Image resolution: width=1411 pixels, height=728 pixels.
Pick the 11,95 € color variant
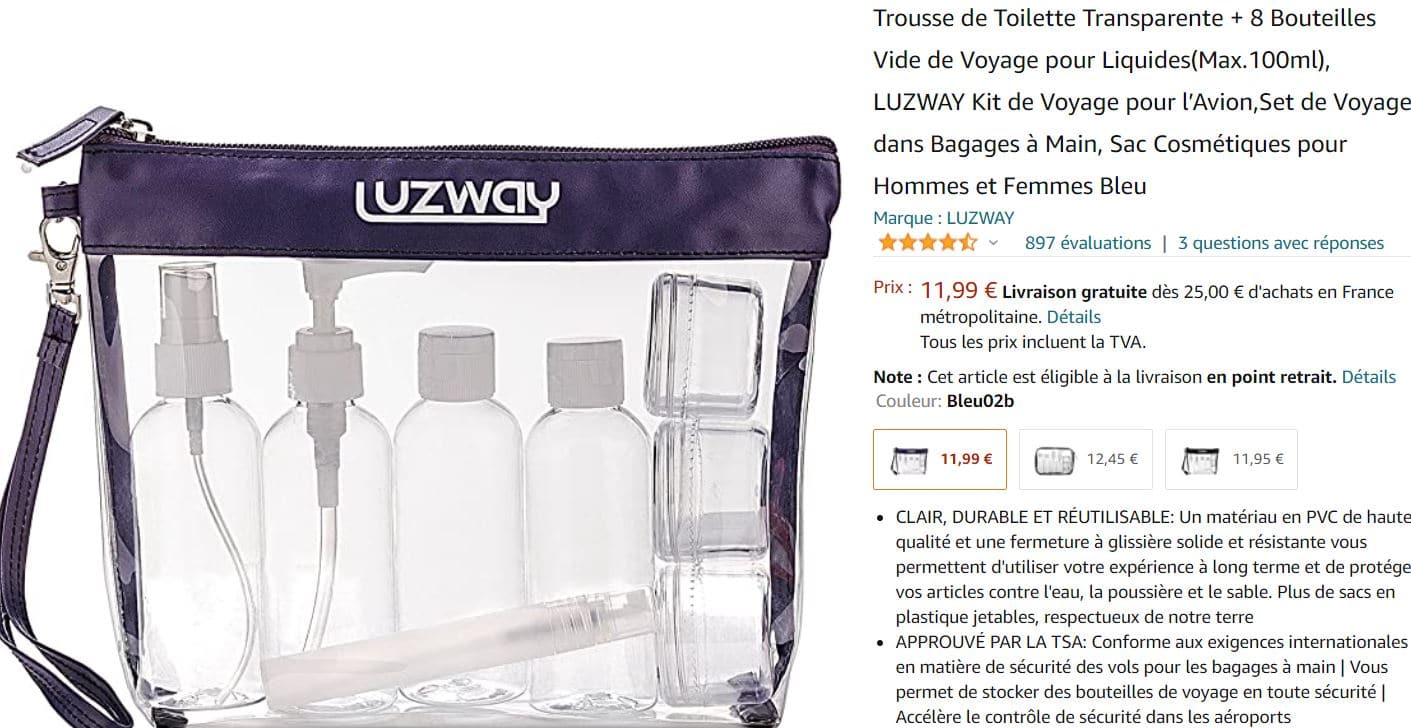click(x=1231, y=459)
